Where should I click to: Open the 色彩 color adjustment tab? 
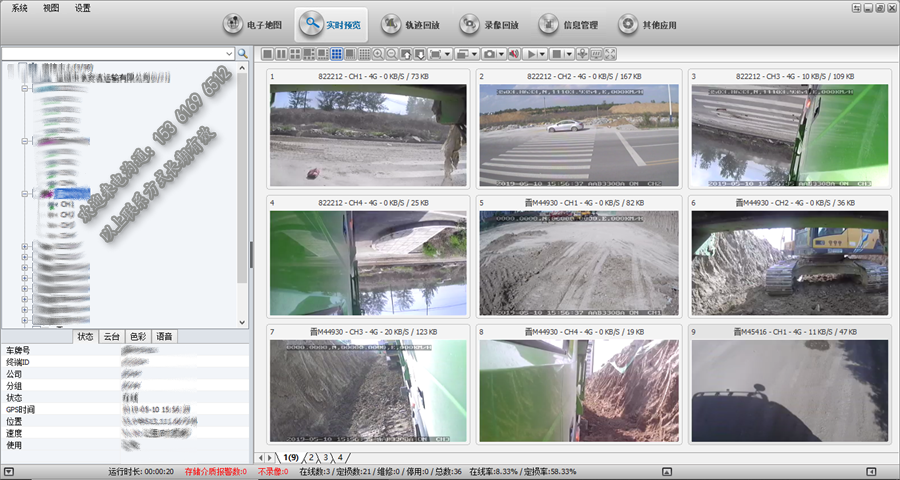coord(138,337)
